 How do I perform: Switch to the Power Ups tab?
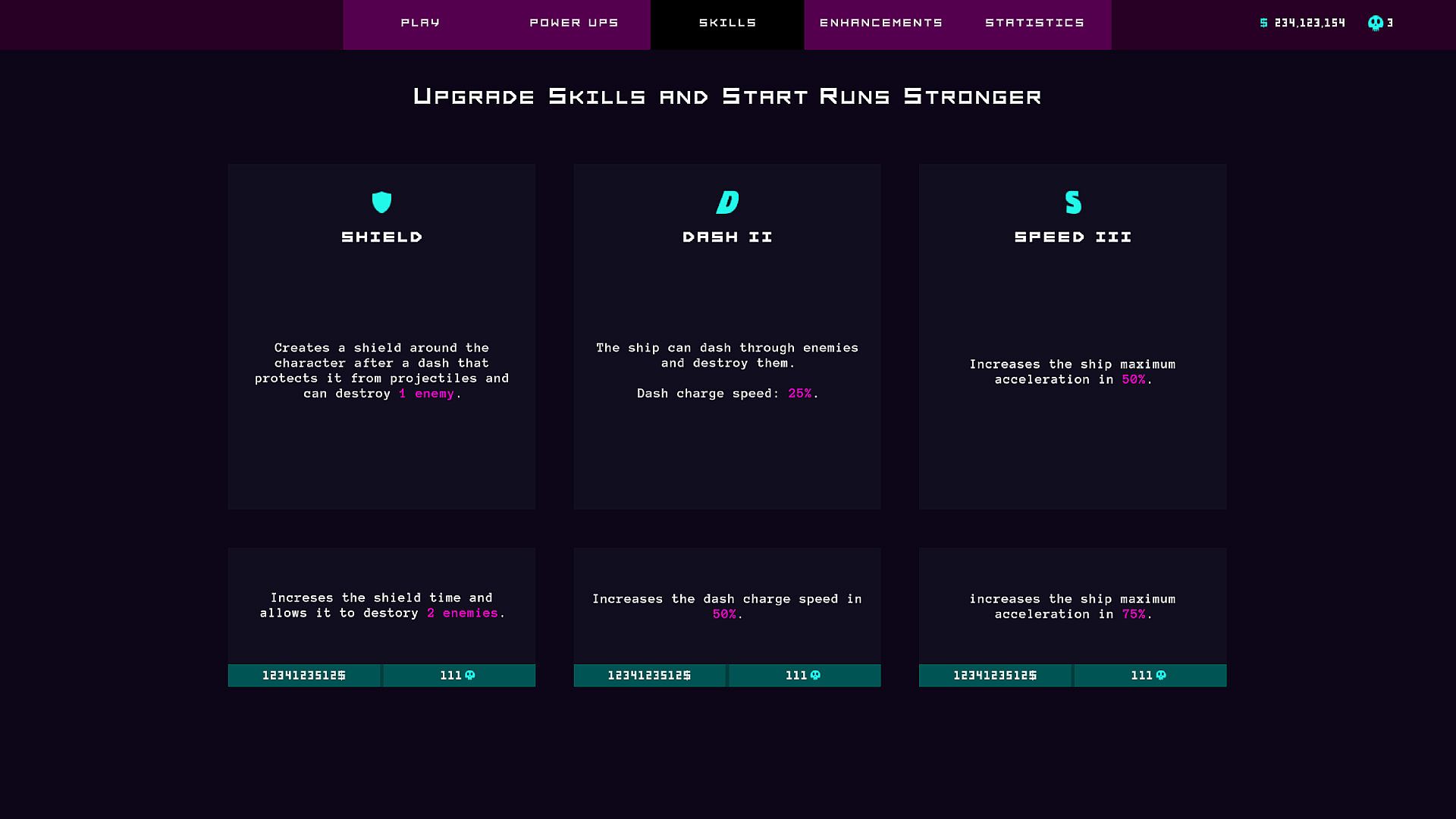pyautogui.click(x=574, y=23)
